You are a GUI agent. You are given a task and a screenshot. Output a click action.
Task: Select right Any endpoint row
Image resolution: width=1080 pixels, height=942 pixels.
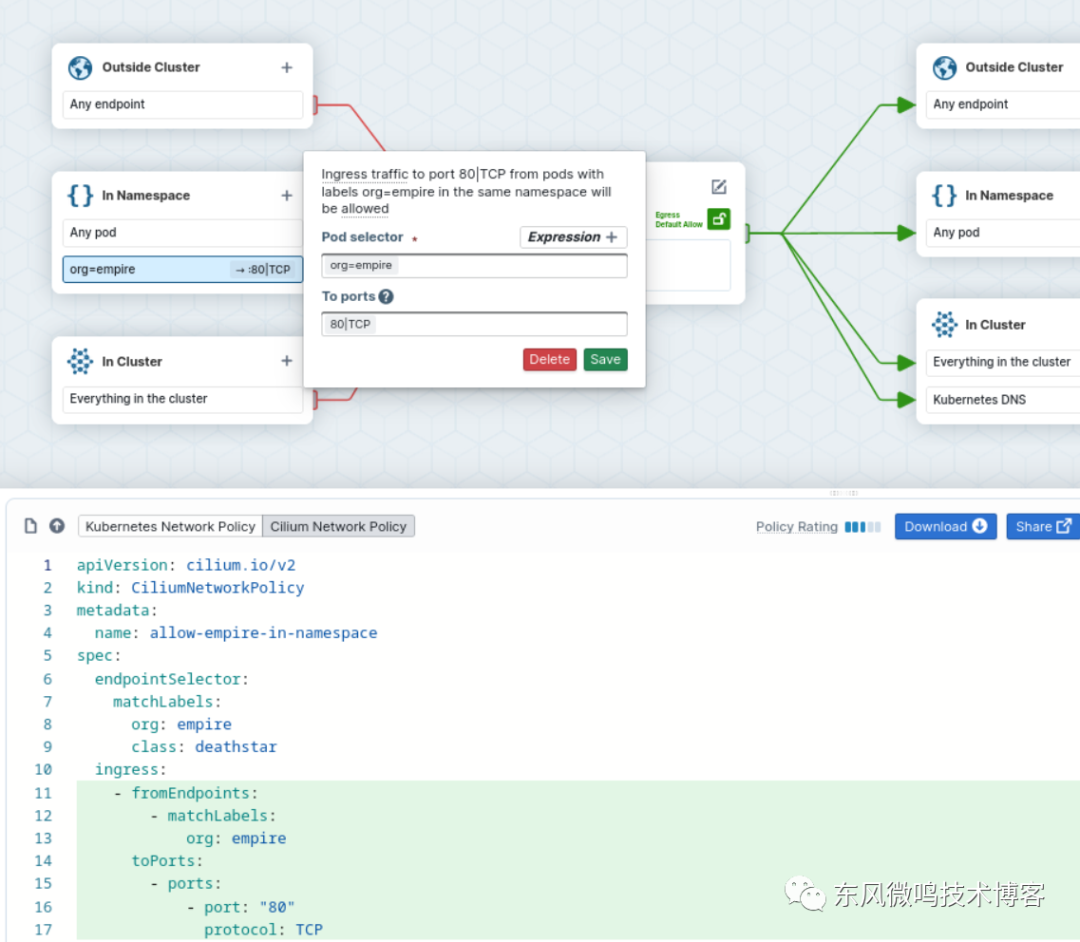(x=1003, y=105)
